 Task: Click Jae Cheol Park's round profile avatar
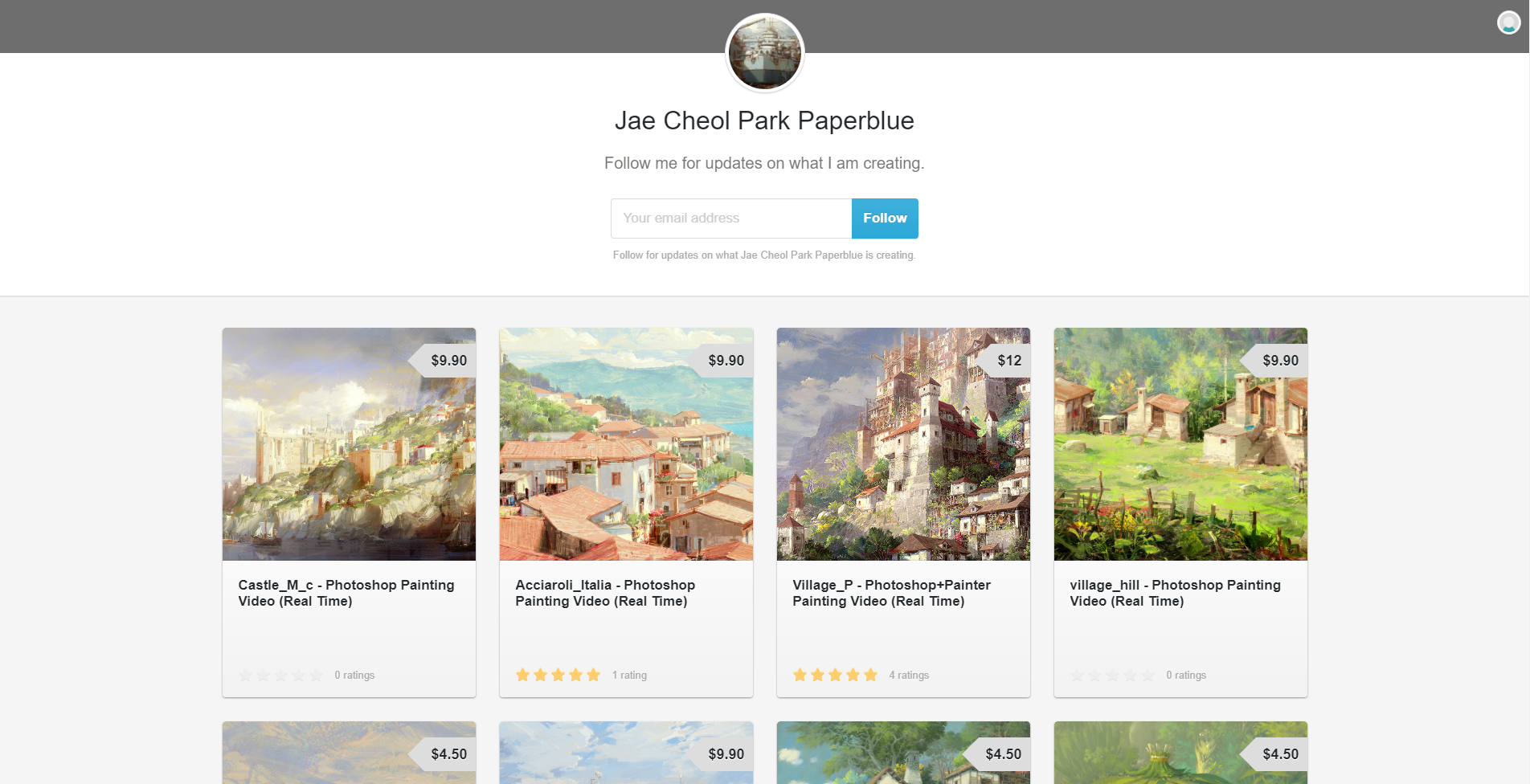pyautogui.click(x=764, y=53)
